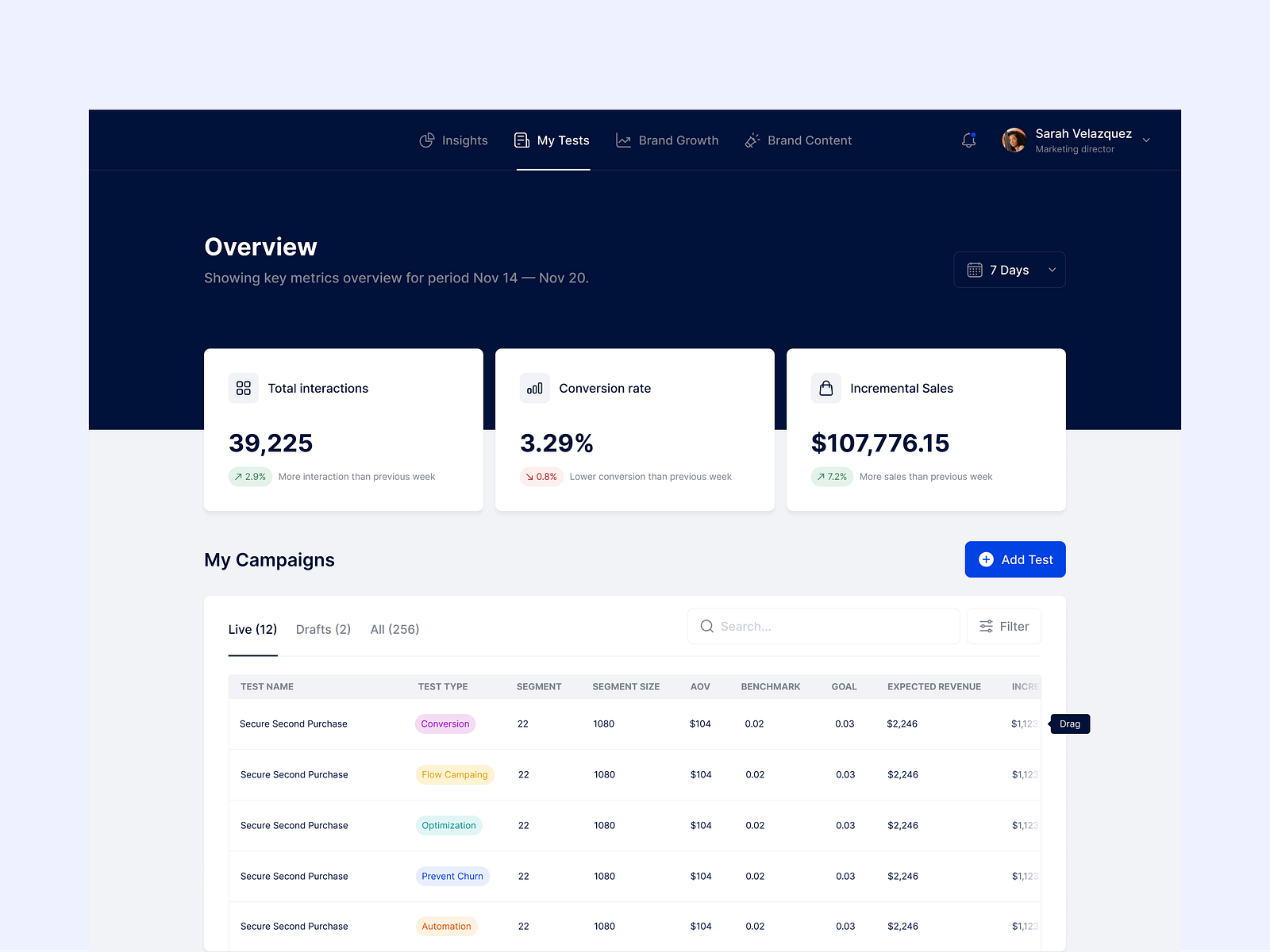Click the Incremental Sales shopping bag icon
The height and width of the screenshot is (952, 1270).
[826, 388]
